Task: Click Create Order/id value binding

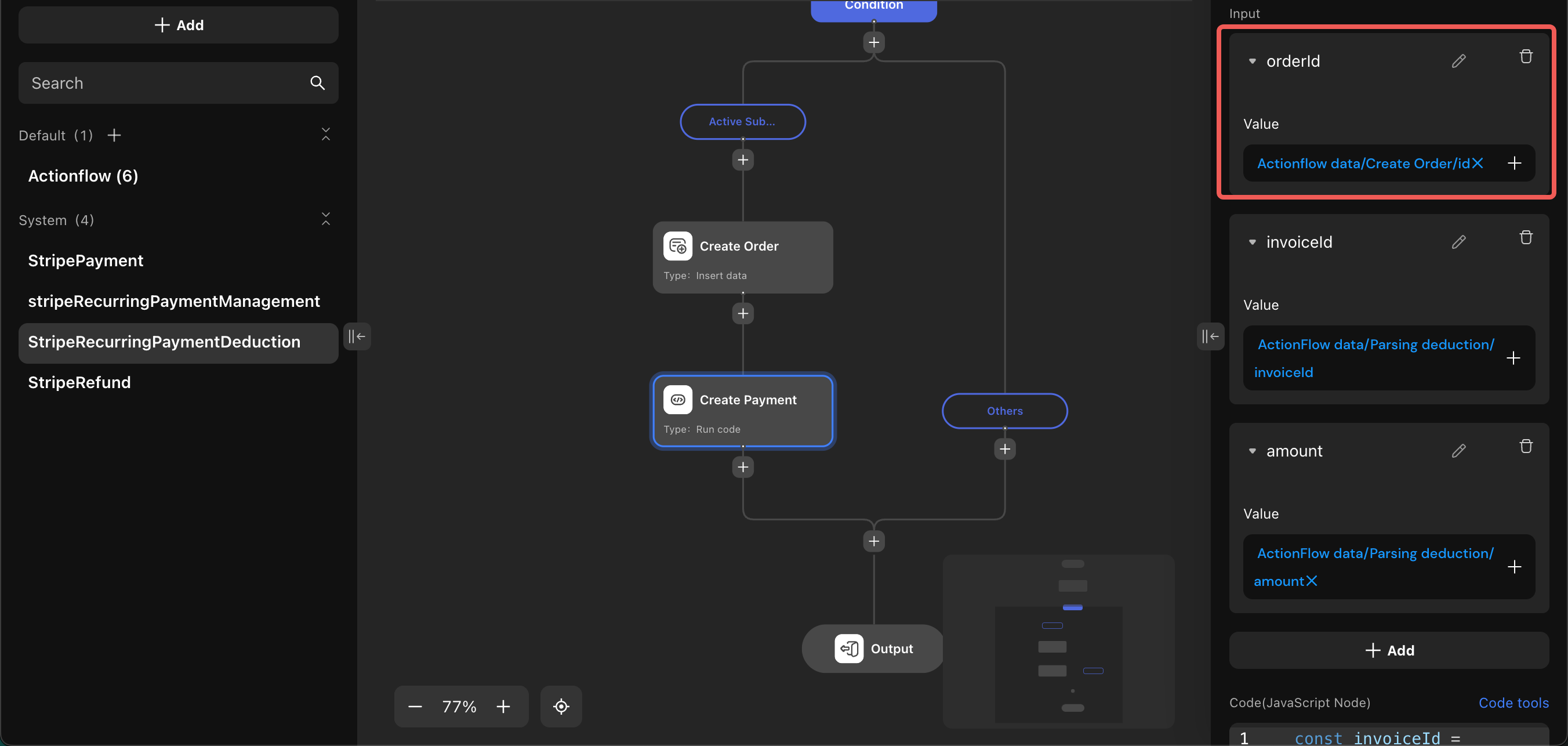Action: [x=1363, y=163]
